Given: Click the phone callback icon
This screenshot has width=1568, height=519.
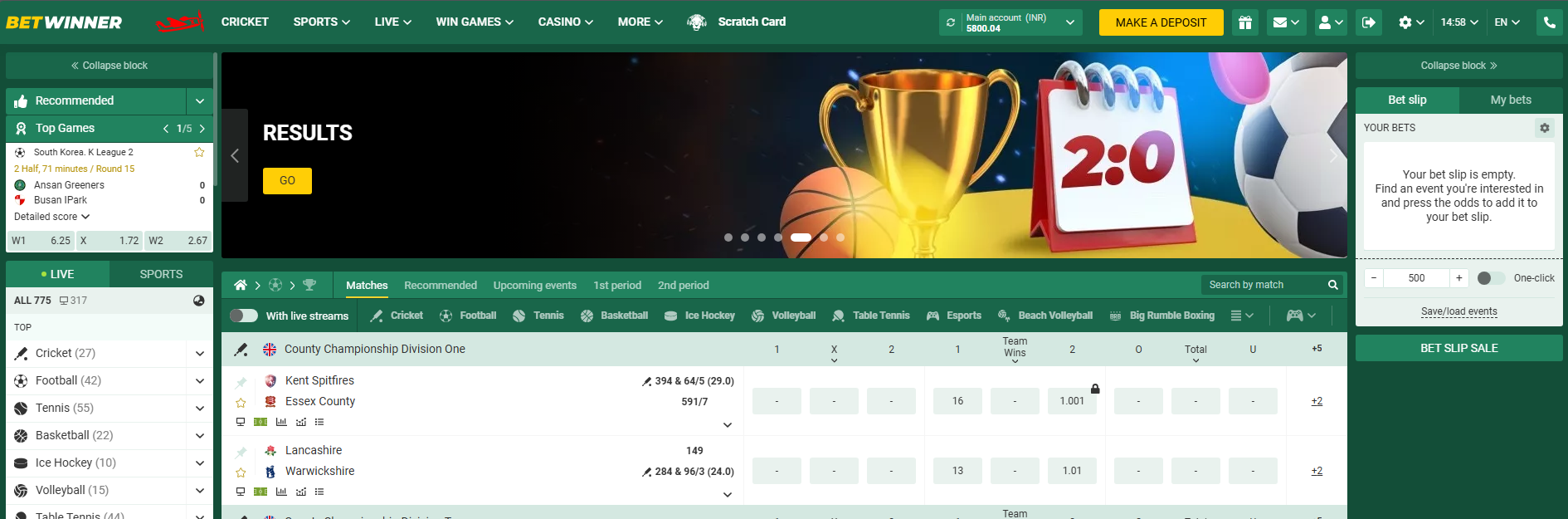Looking at the screenshot, I should [x=1550, y=22].
